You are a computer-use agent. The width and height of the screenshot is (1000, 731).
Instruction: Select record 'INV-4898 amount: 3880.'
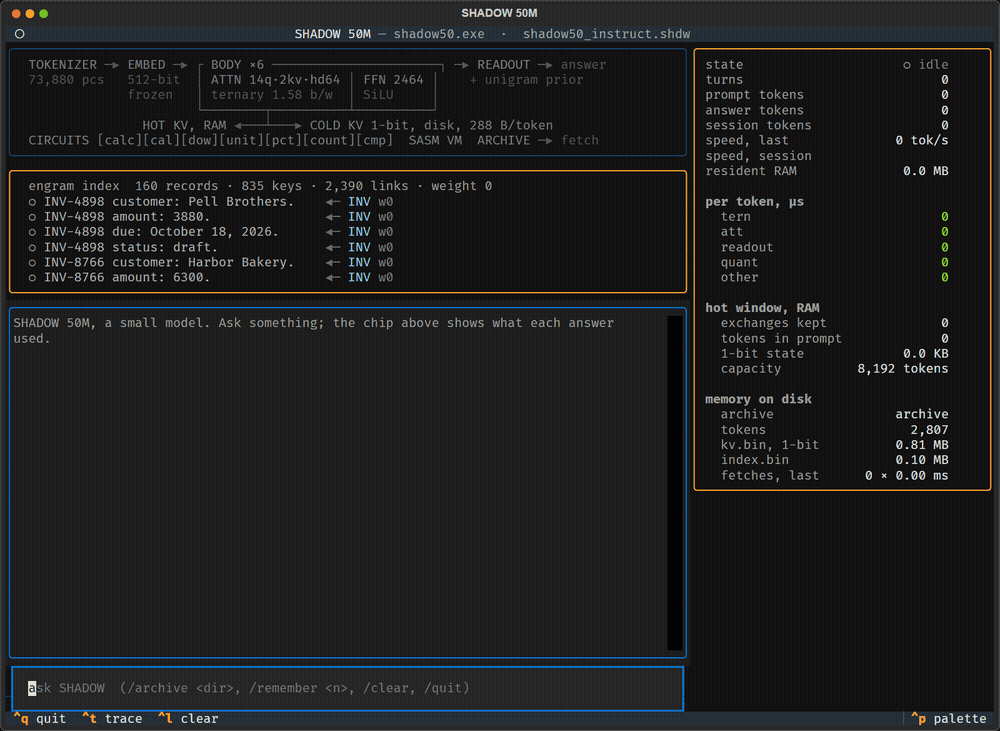coord(210,217)
